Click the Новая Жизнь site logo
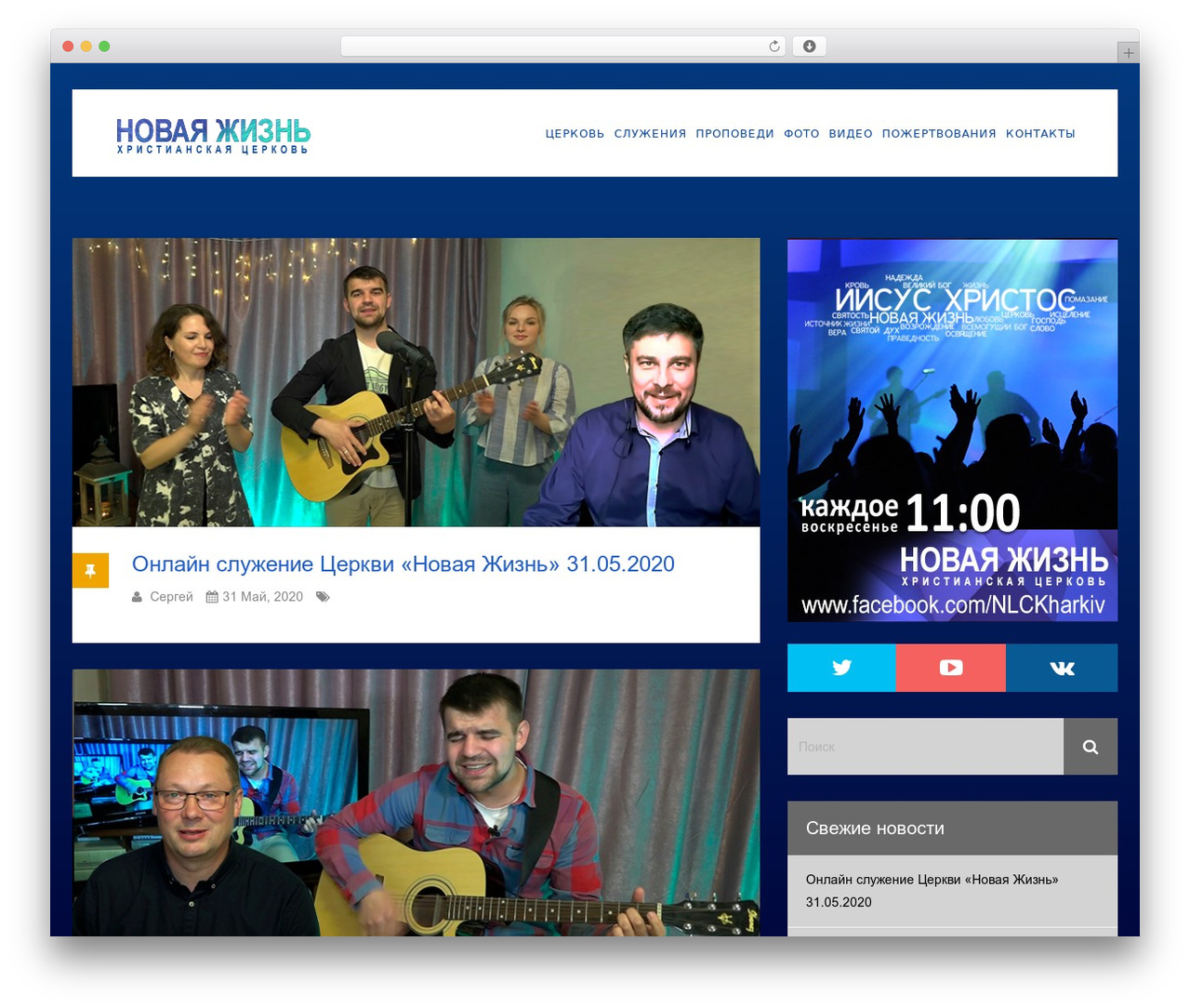This screenshot has height=1008, width=1190. [x=213, y=136]
